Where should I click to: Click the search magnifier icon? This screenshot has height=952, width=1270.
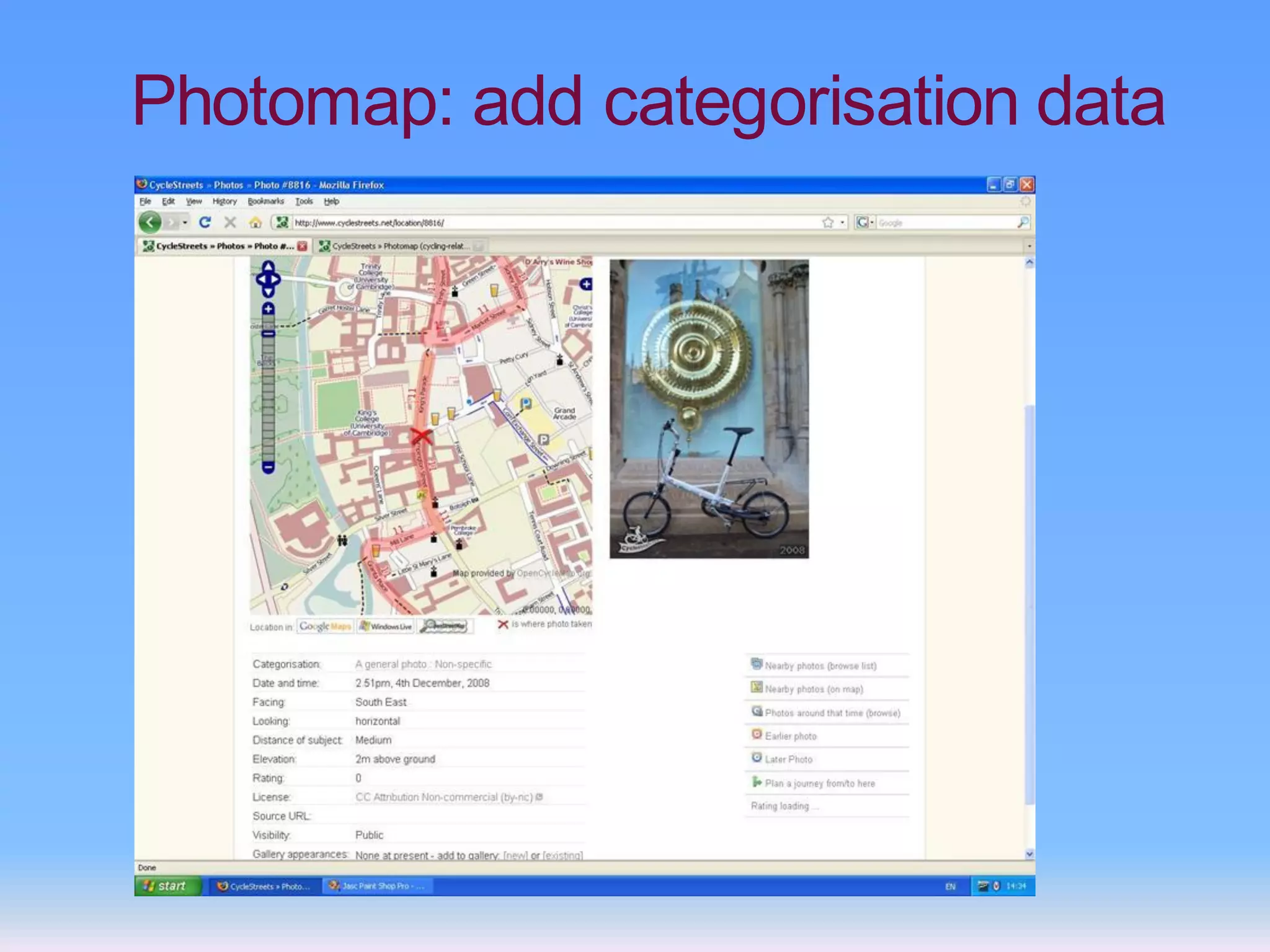point(1023,222)
